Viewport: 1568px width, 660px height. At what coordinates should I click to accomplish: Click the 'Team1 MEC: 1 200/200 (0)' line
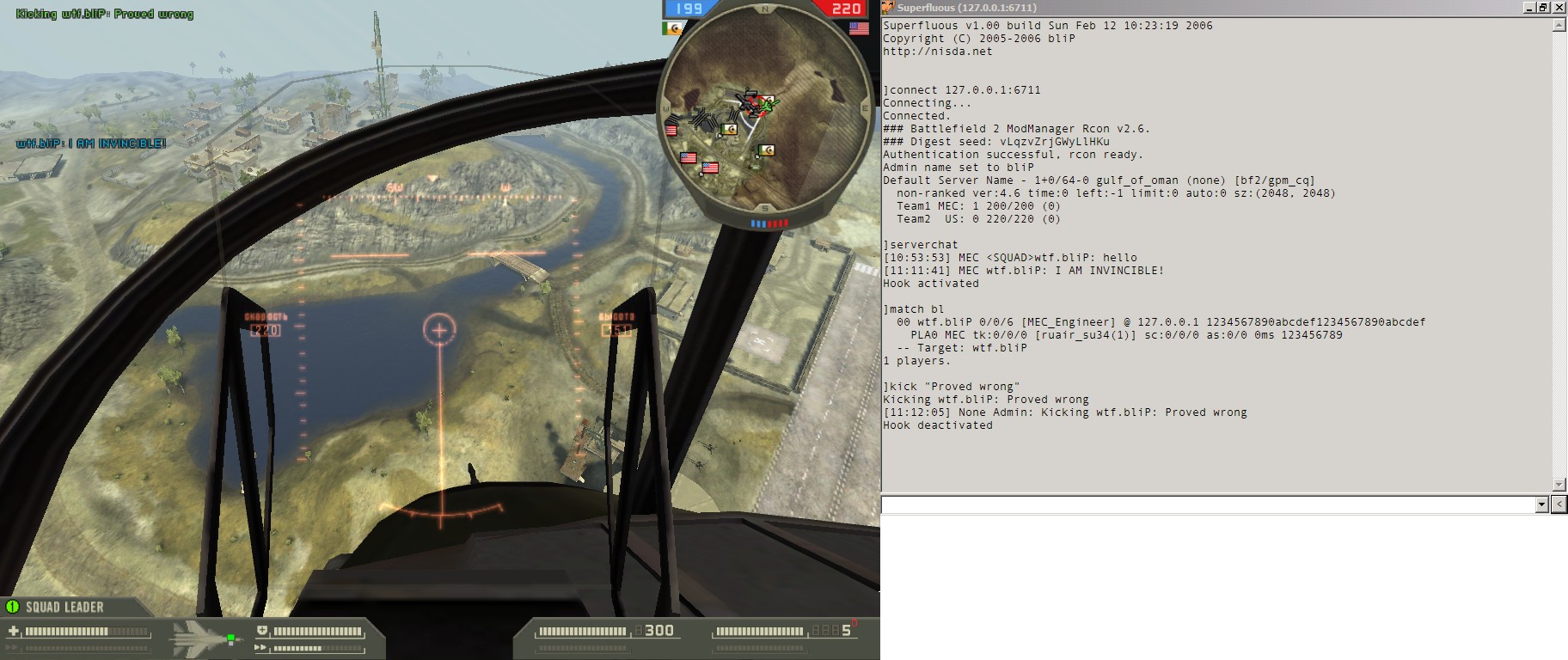[979, 206]
